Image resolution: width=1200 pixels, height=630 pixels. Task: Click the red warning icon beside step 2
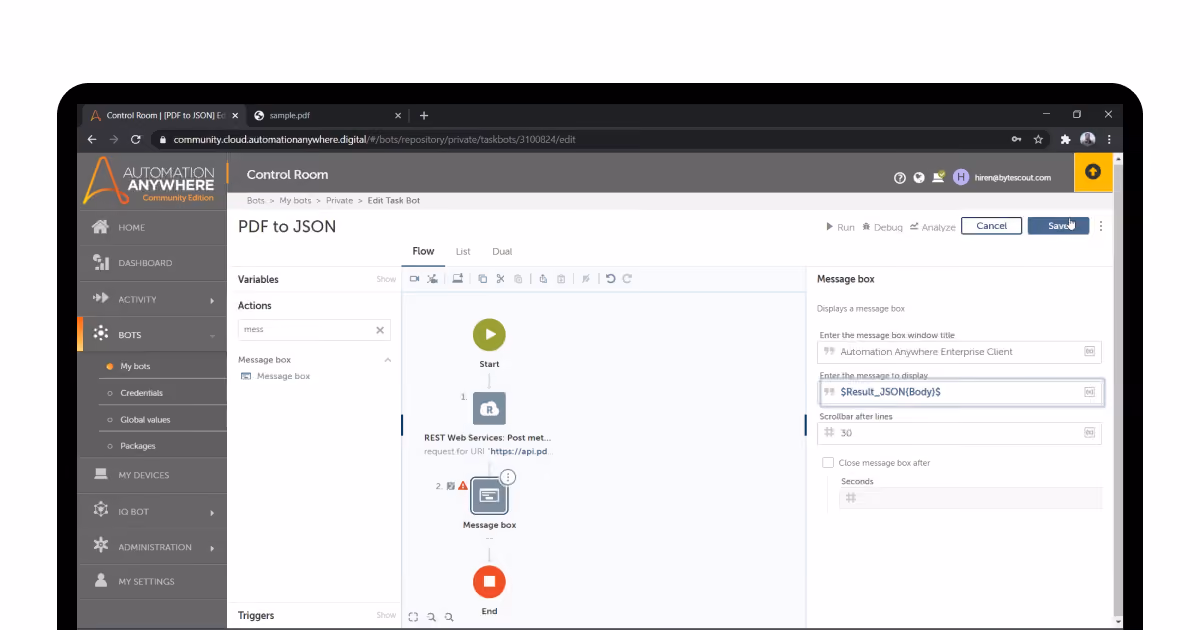463,486
